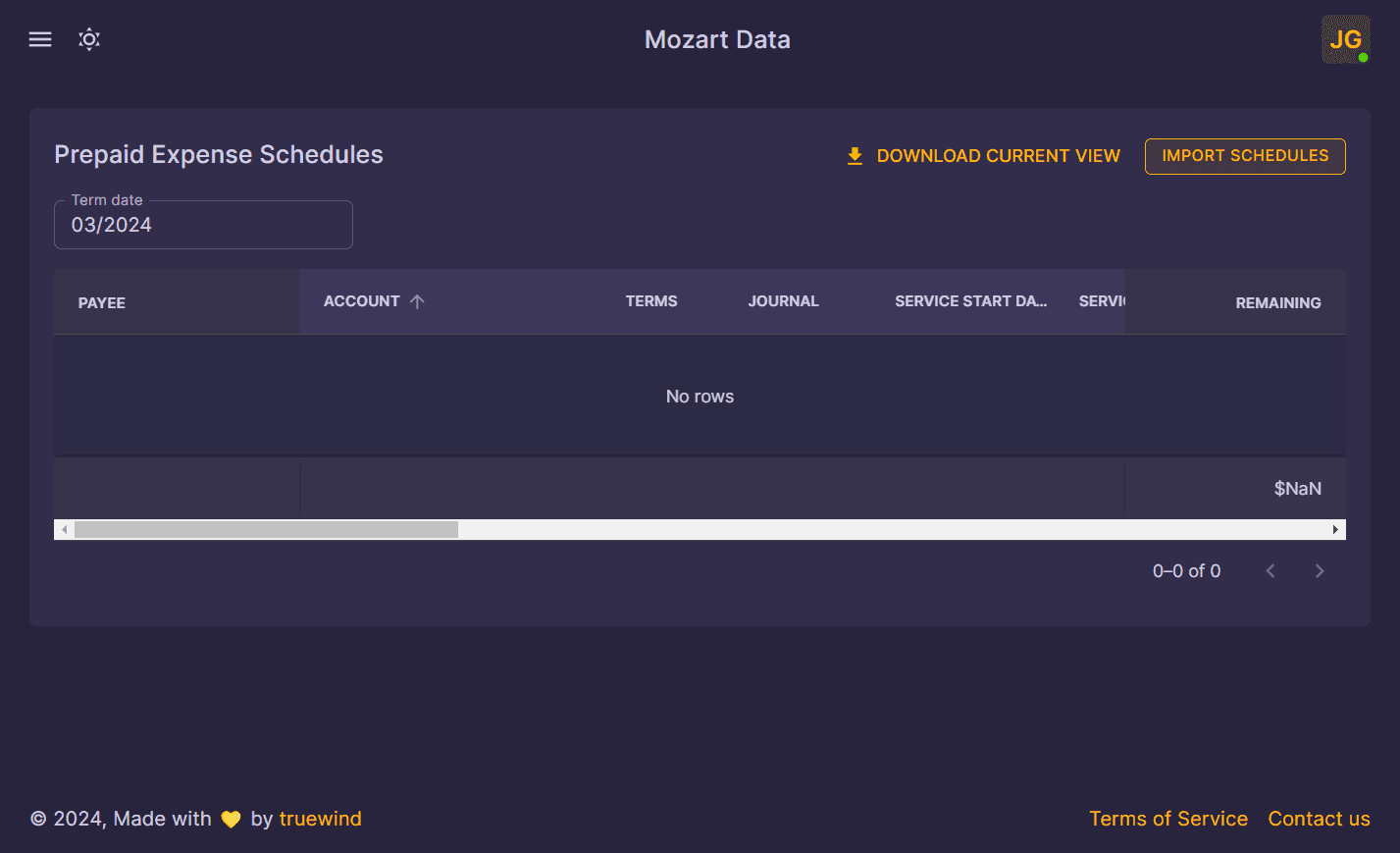Click the download arrow icon
Viewport: 1400px width, 853px height.
point(855,155)
